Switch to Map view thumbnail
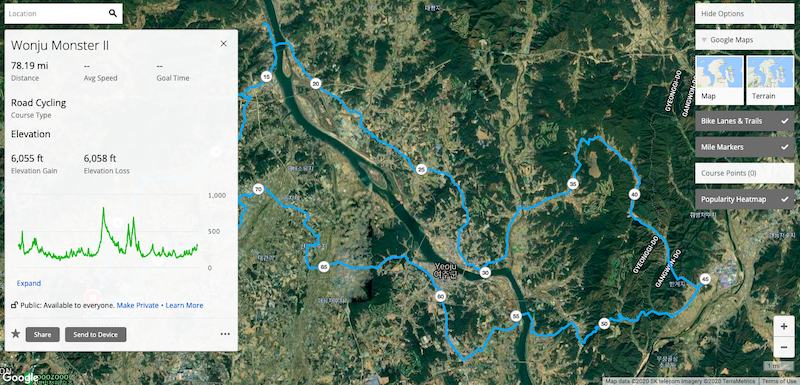The image size is (800, 385). [x=719, y=80]
